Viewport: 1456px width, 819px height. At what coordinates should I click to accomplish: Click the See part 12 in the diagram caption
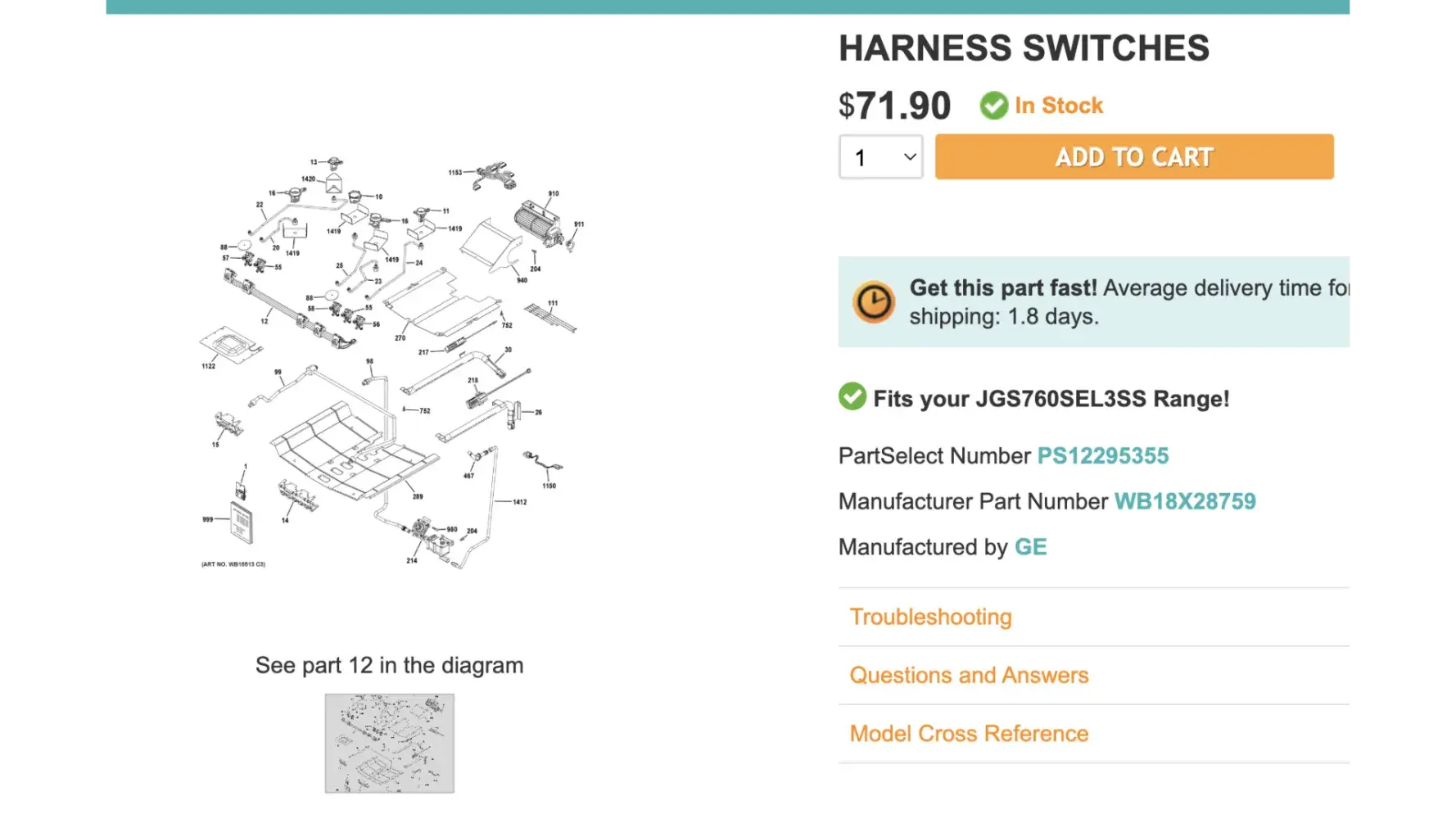(x=389, y=665)
